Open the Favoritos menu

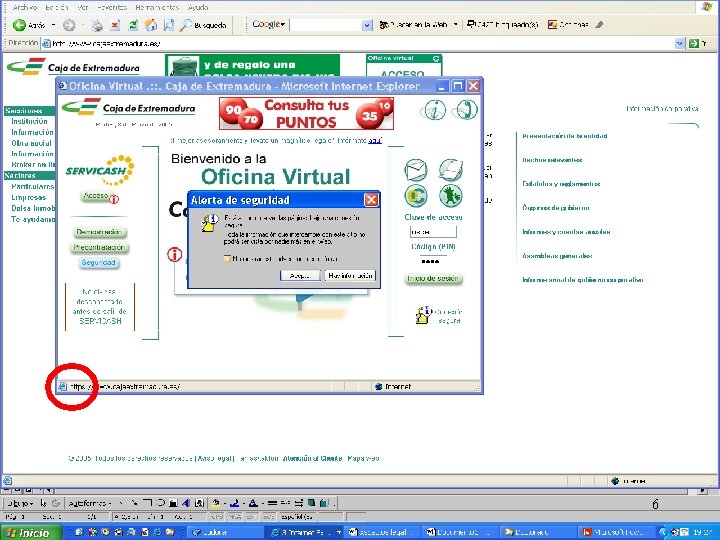tap(112, 7)
